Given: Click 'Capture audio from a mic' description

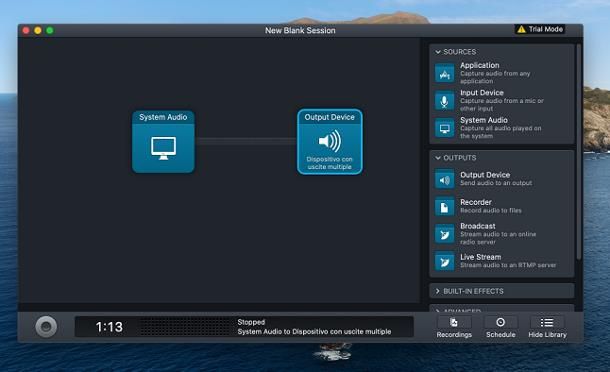Looking at the screenshot, I should click(502, 104).
